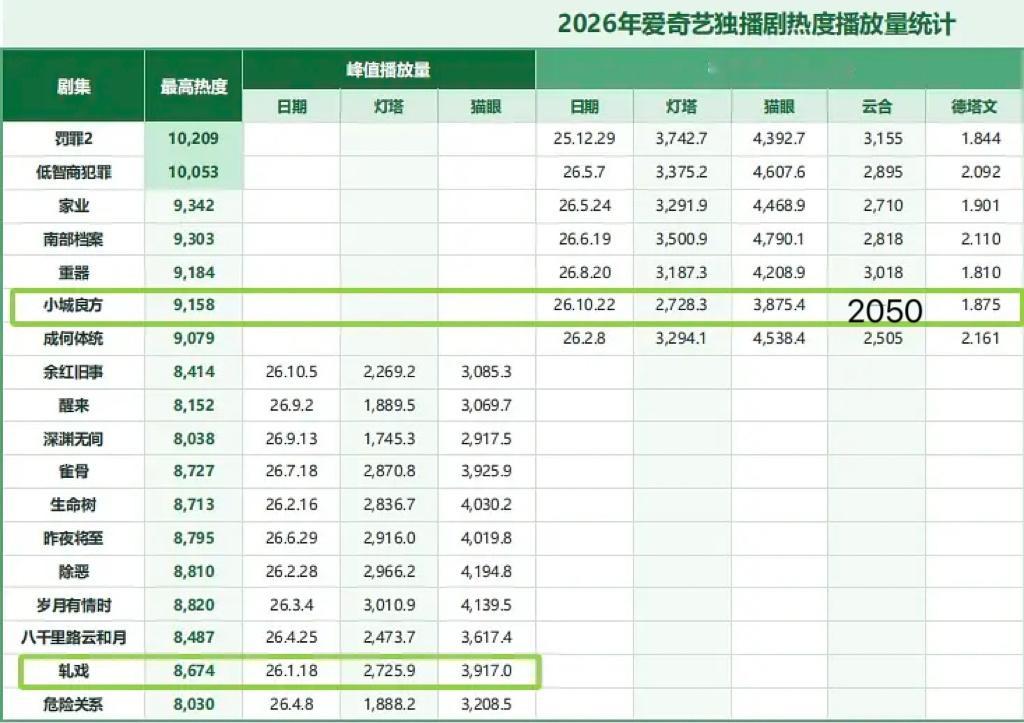Select the value 4,030.2

(486, 505)
